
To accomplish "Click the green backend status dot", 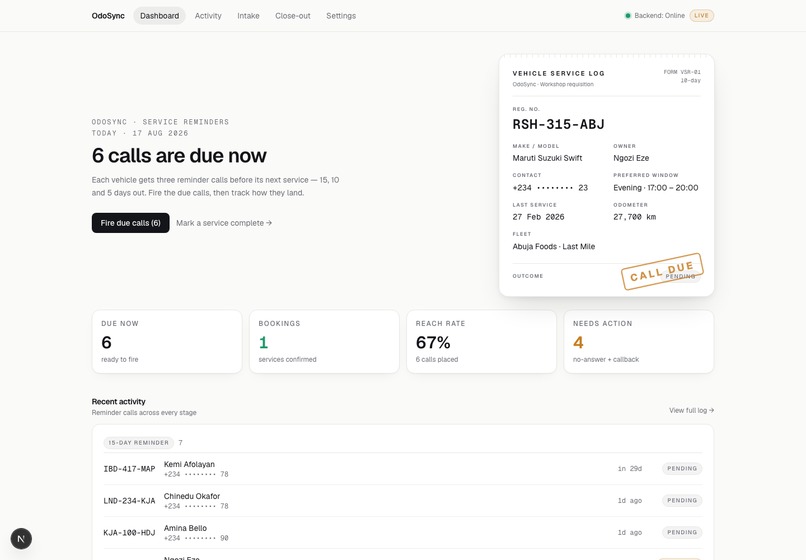I will 628,16.
